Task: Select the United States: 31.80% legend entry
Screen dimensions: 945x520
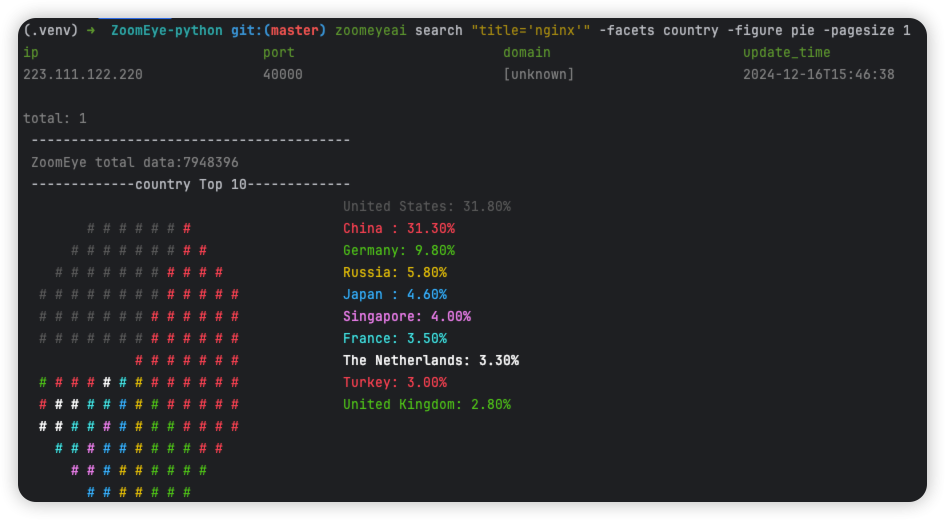Action: click(x=427, y=207)
